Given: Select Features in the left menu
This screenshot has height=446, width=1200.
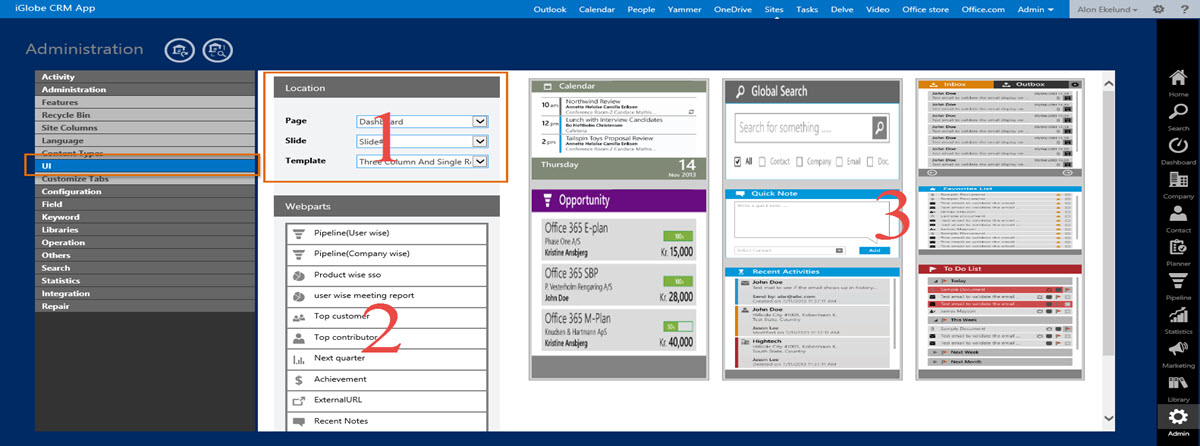Looking at the screenshot, I should 145,102.
